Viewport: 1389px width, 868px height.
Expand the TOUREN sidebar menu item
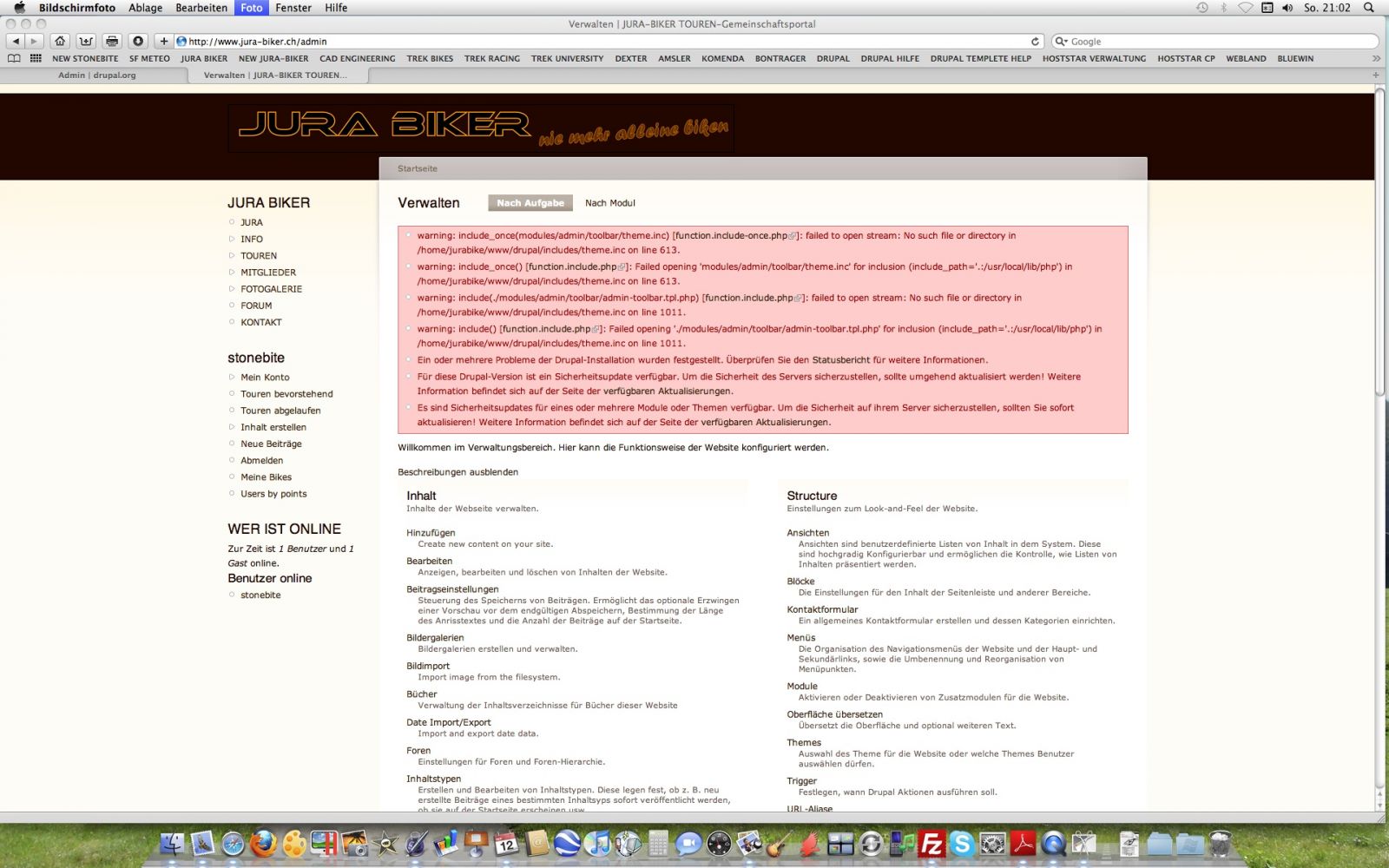pyautogui.click(x=259, y=256)
